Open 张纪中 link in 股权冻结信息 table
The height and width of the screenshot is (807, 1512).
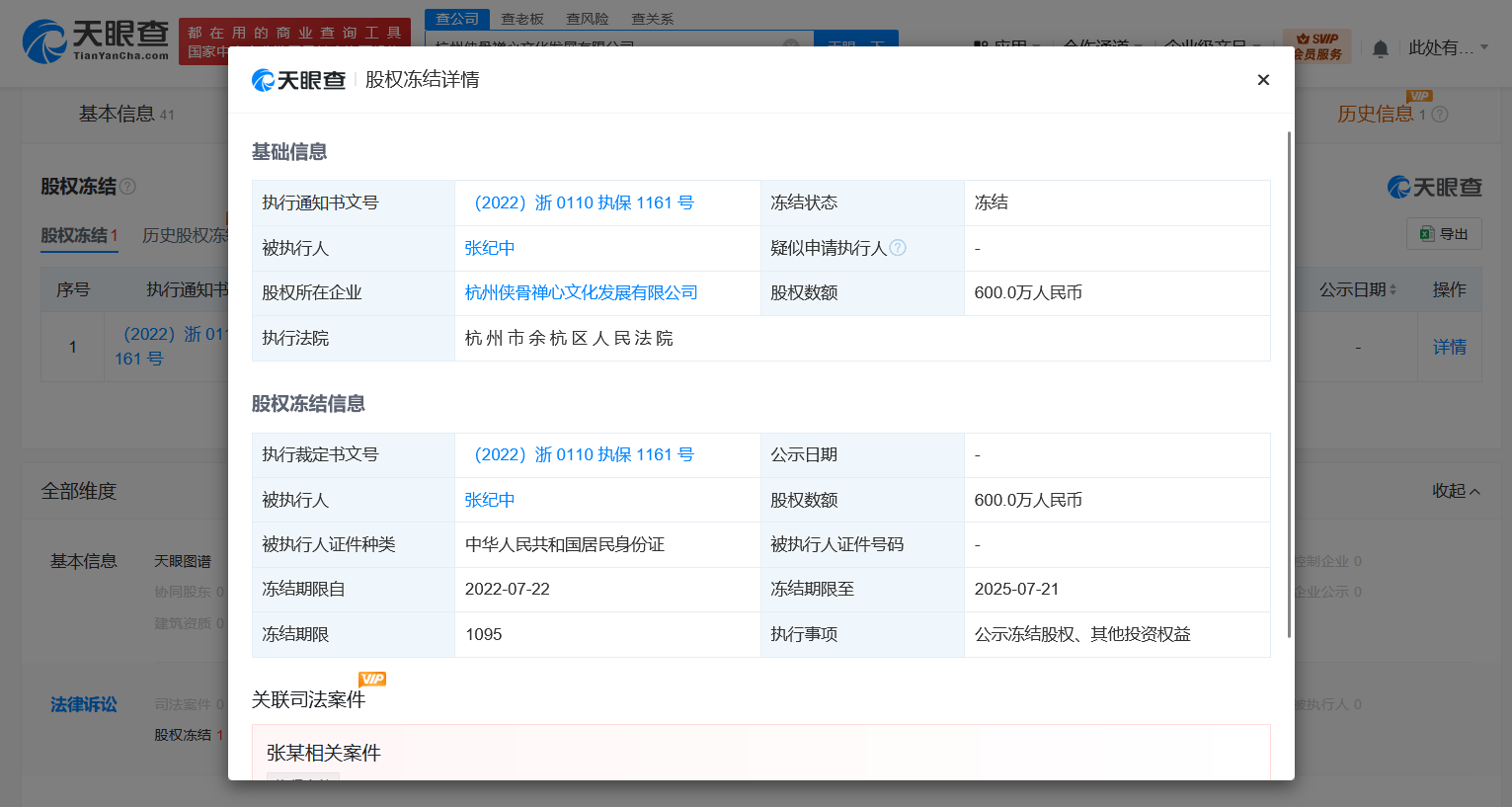(x=490, y=500)
